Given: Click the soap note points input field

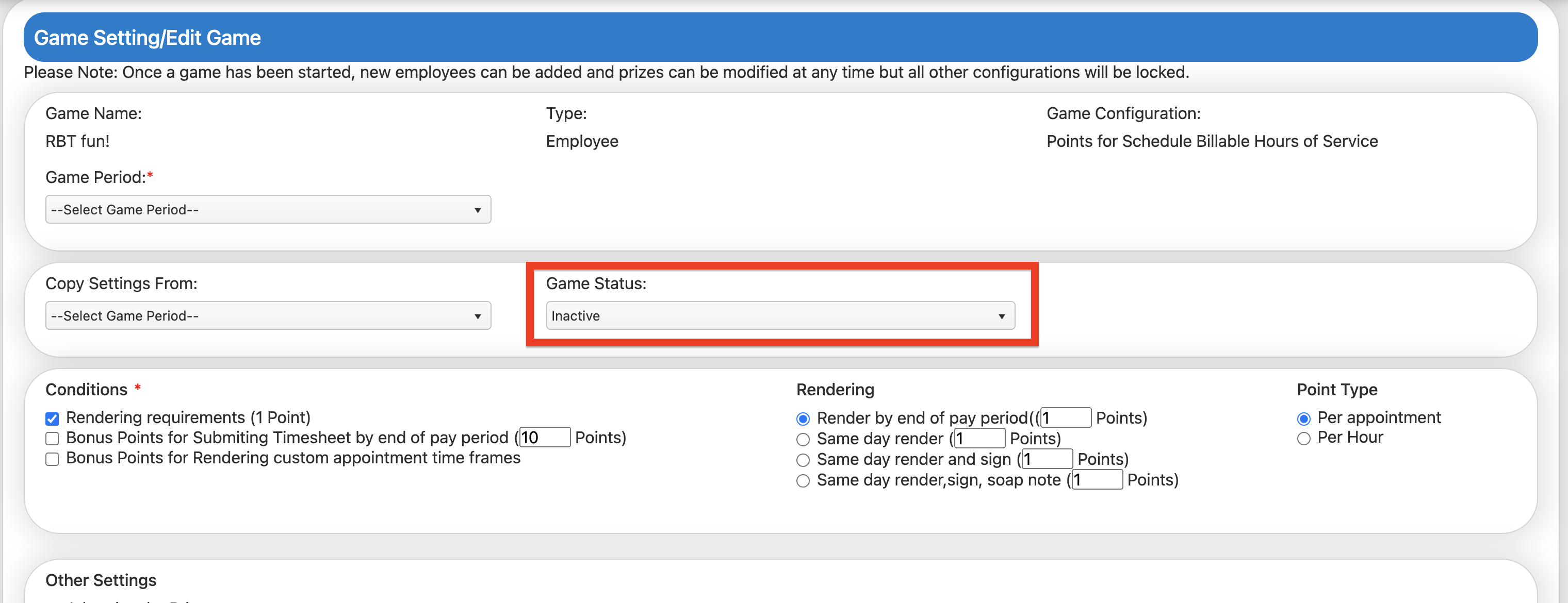Looking at the screenshot, I should pyautogui.click(x=1097, y=480).
